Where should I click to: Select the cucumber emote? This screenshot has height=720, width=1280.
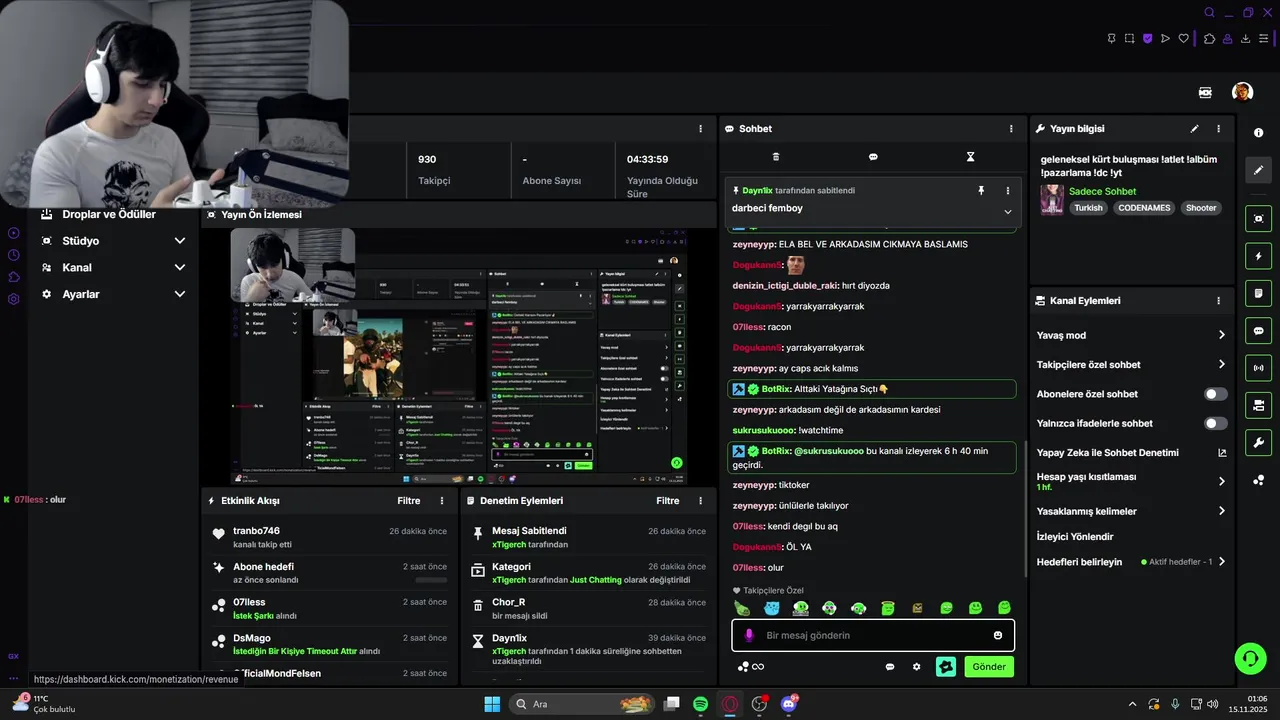[x=742, y=608]
